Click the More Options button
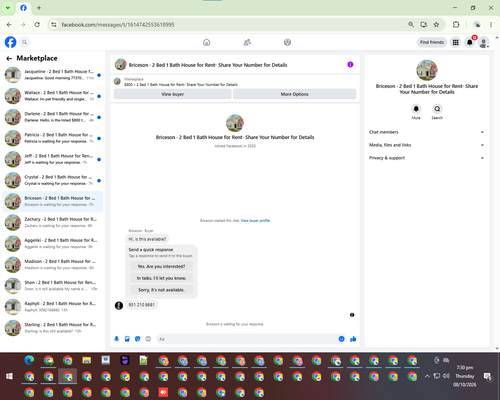500x400 pixels. pyautogui.click(x=294, y=94)
